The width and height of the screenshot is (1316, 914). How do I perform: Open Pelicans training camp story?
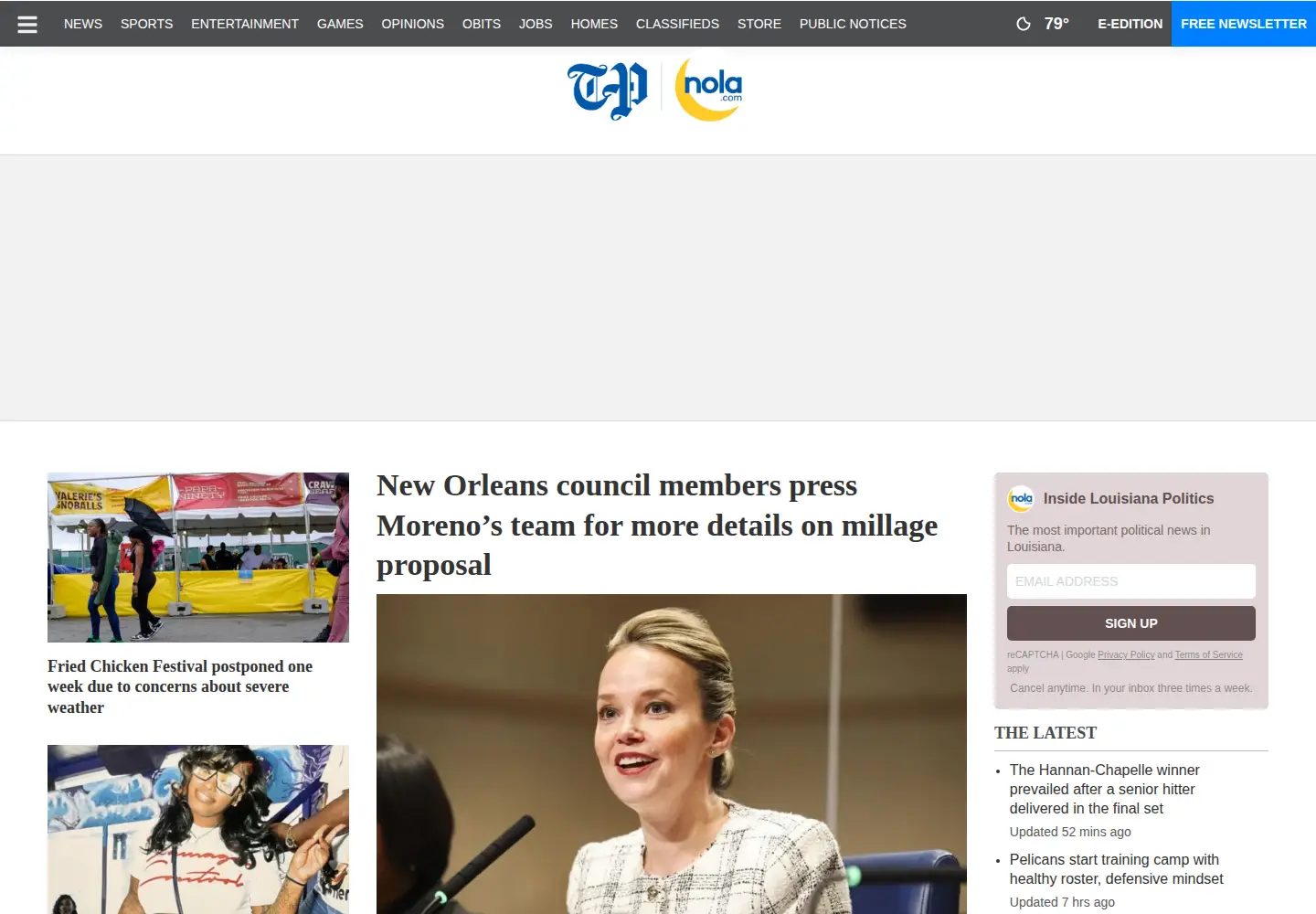(x=1116, y=869)
